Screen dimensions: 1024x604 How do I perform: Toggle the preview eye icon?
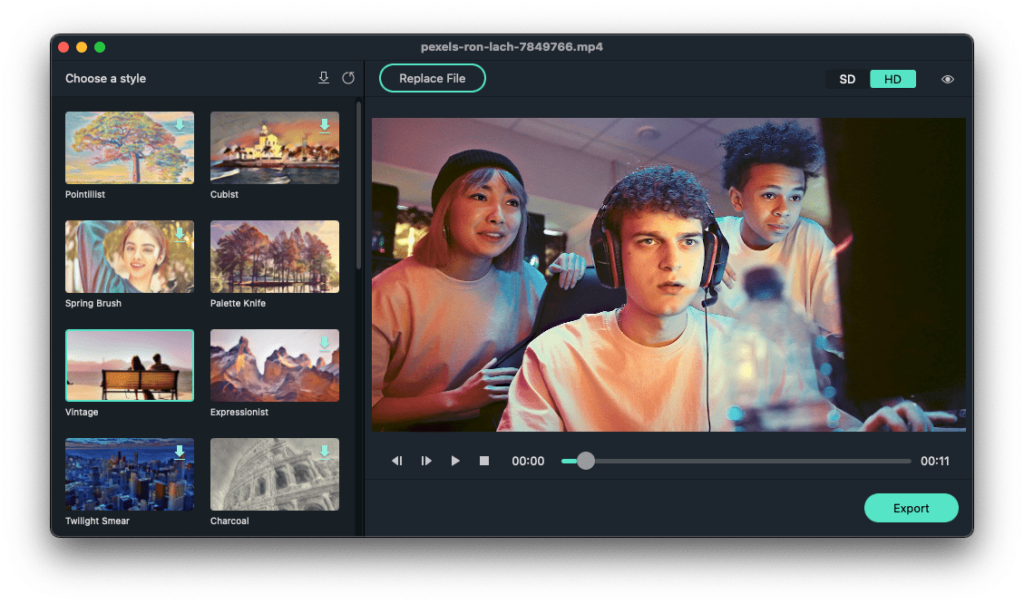tap(947, 79)
